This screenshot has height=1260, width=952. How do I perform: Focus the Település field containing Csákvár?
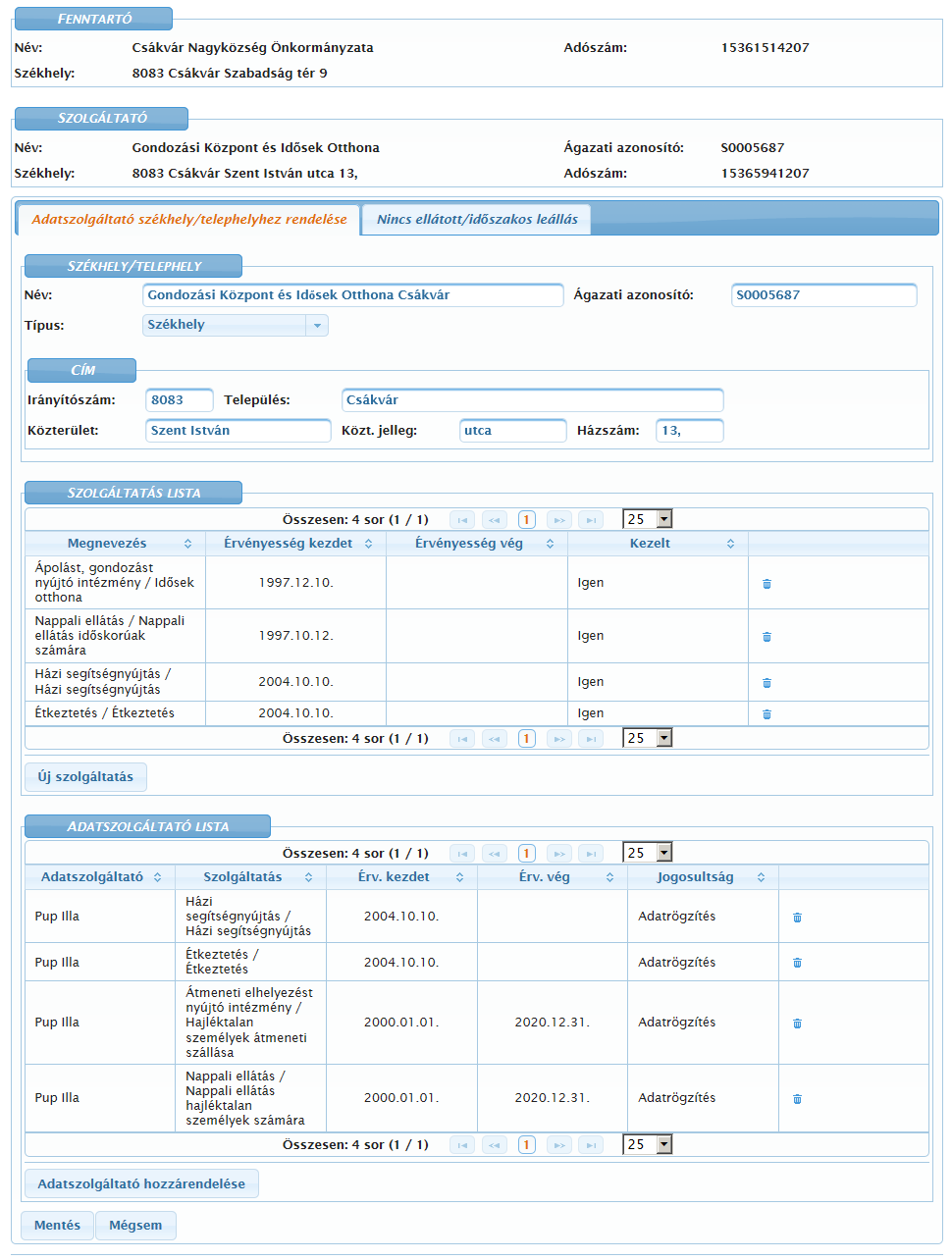[x=533, y=400]
